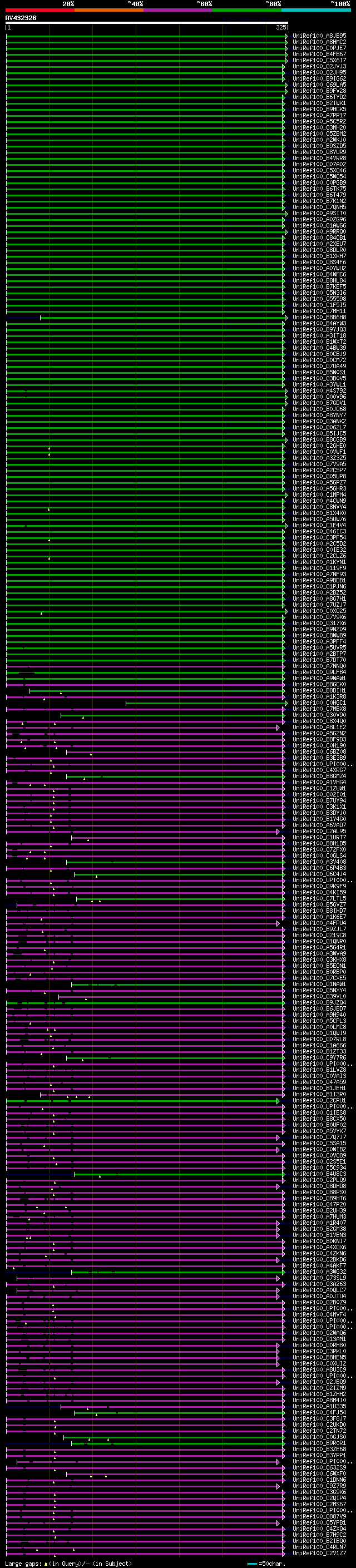
Task: Select the UniRef100_C5XQ46 hit label
Action: coord(319,170)
